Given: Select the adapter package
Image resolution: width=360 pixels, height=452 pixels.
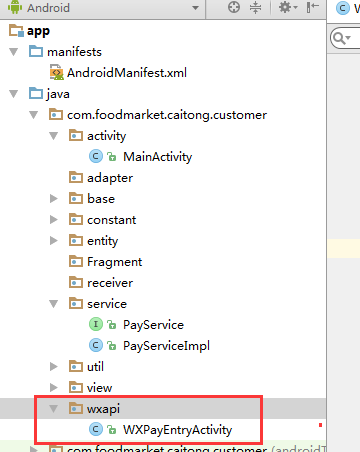Looking at the screenshot, I should coord(110,178).
